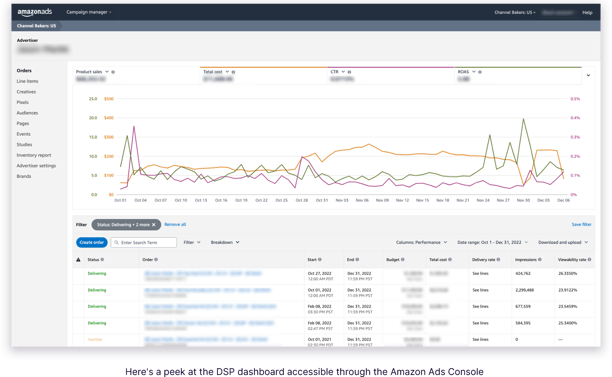612x377 pixels.
Task: Go to Advertiser settings
Action: pyautogui.click(x=36, y=165)
